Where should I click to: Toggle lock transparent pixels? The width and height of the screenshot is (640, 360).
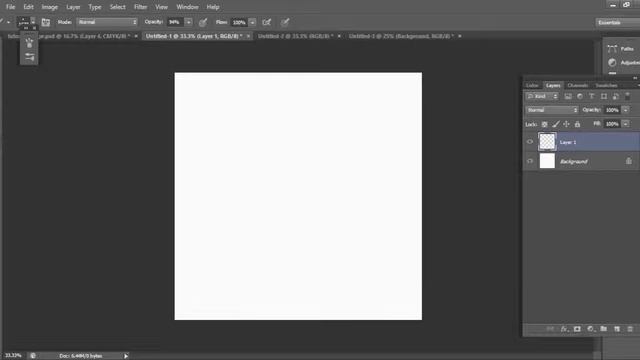click(x=544, y=124)
